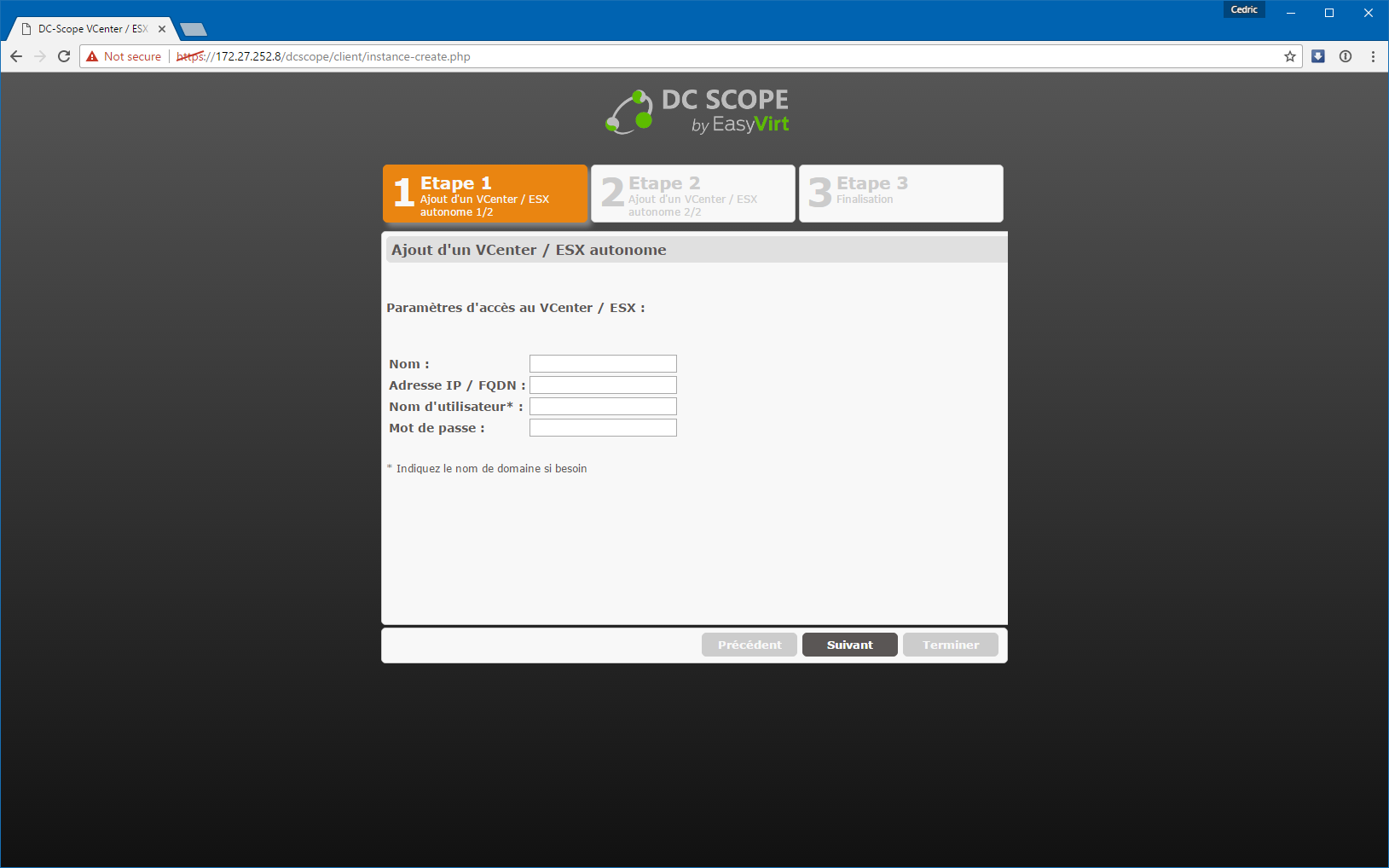Click the DC Scope EasyVirt logo
1389x868 pixels.
click(x=697, y=112)
